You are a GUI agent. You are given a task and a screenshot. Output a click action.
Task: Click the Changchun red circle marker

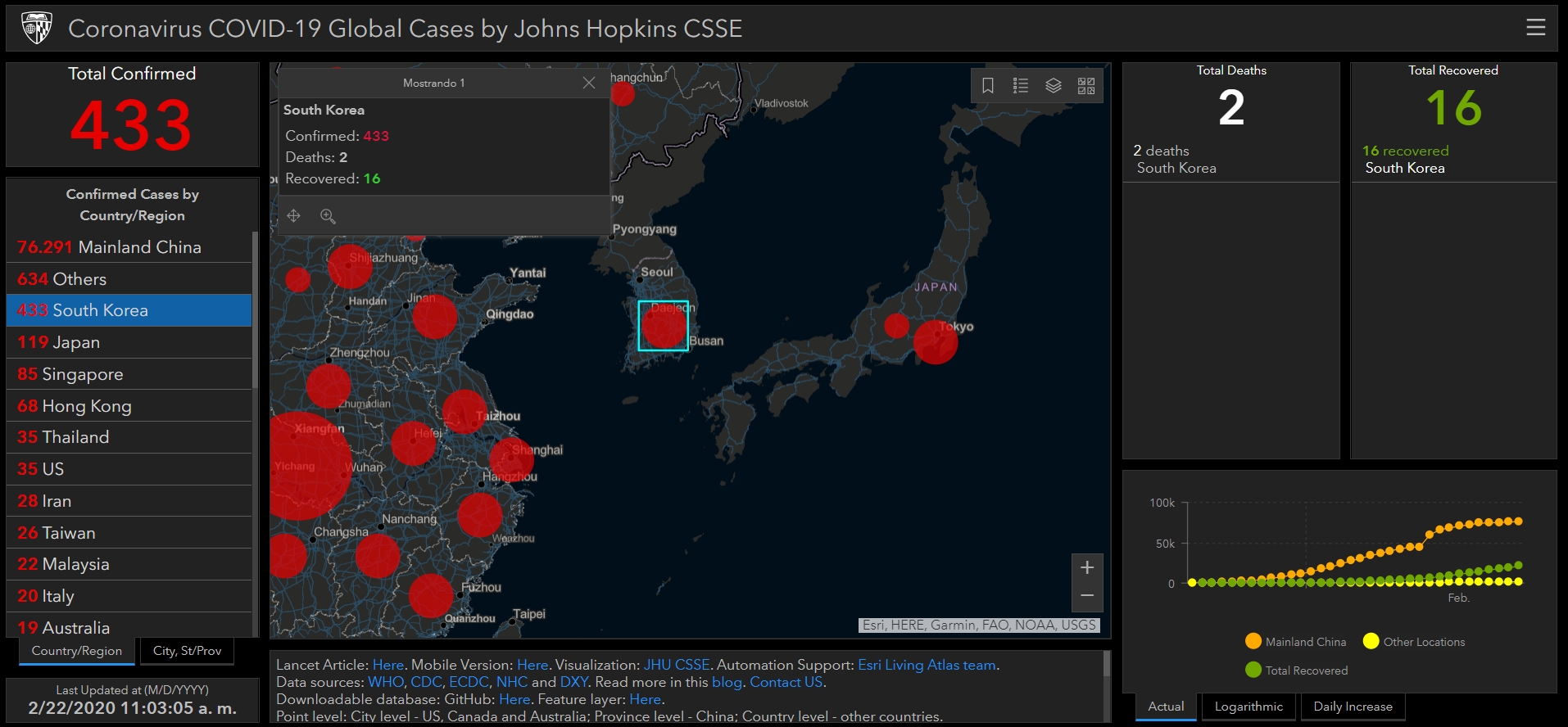coord(623,94)
